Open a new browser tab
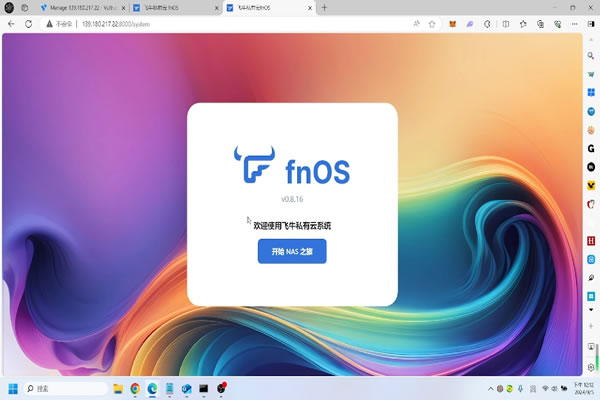Viewport: 600px width, 400px height. click(324, 7)
